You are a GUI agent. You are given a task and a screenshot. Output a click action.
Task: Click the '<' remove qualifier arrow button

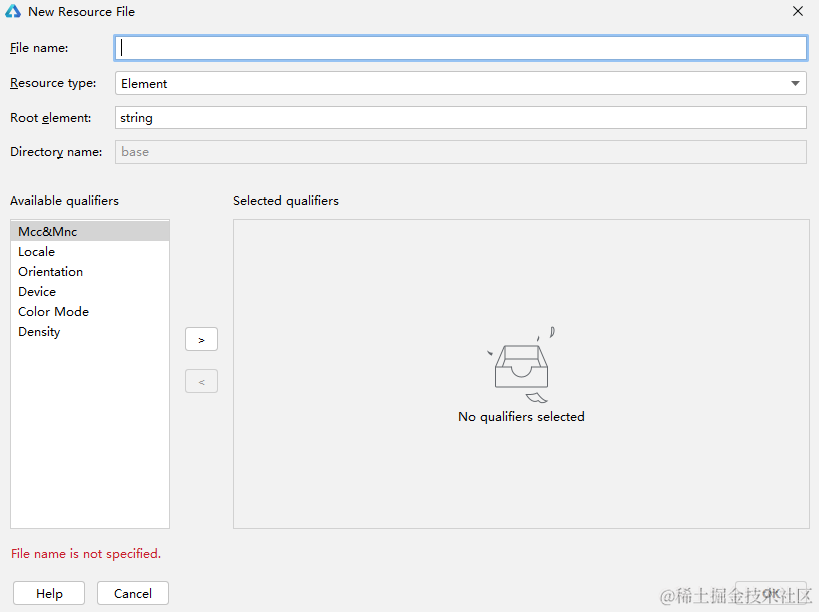(x=201, y=381)
